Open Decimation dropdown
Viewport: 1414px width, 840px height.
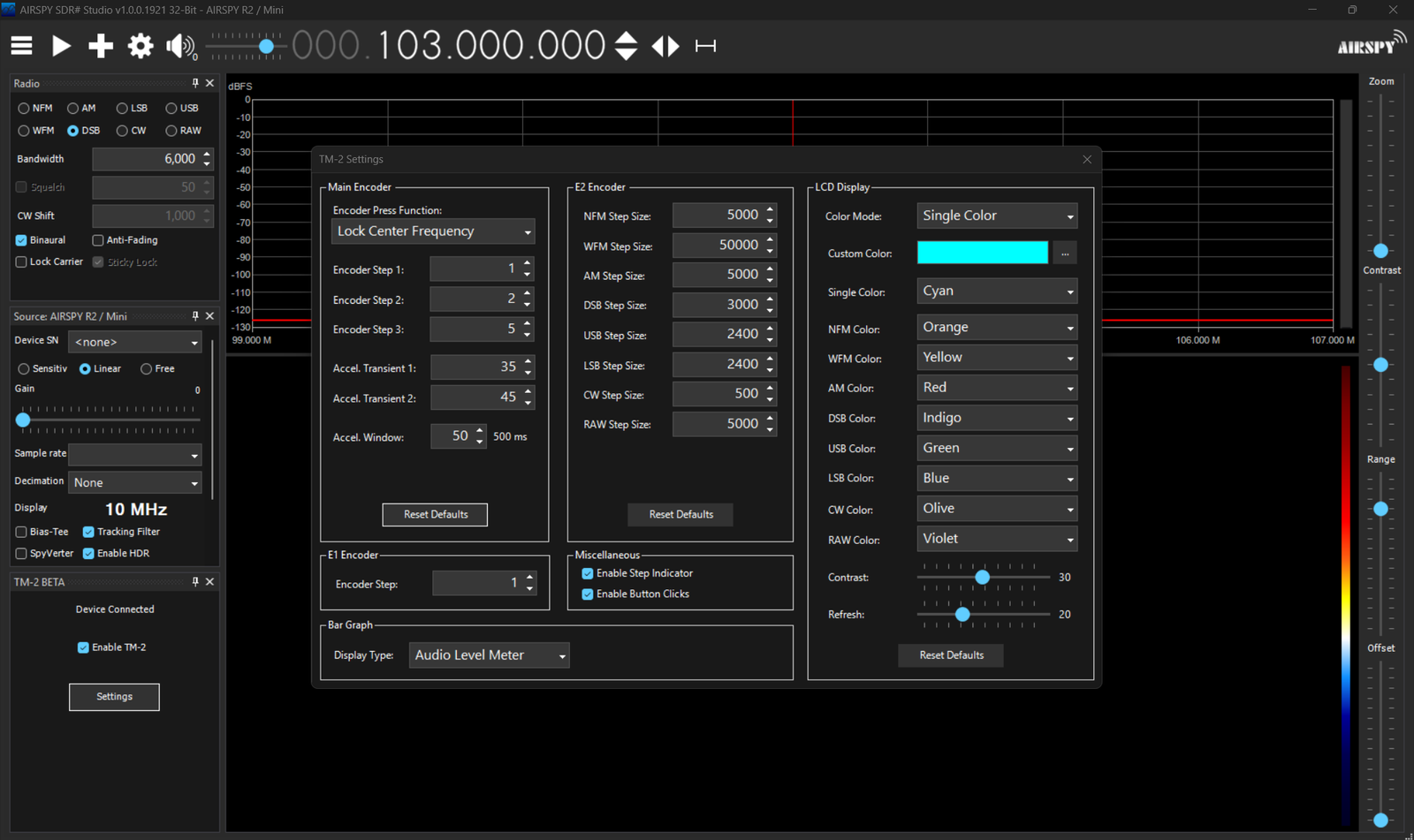134,482
